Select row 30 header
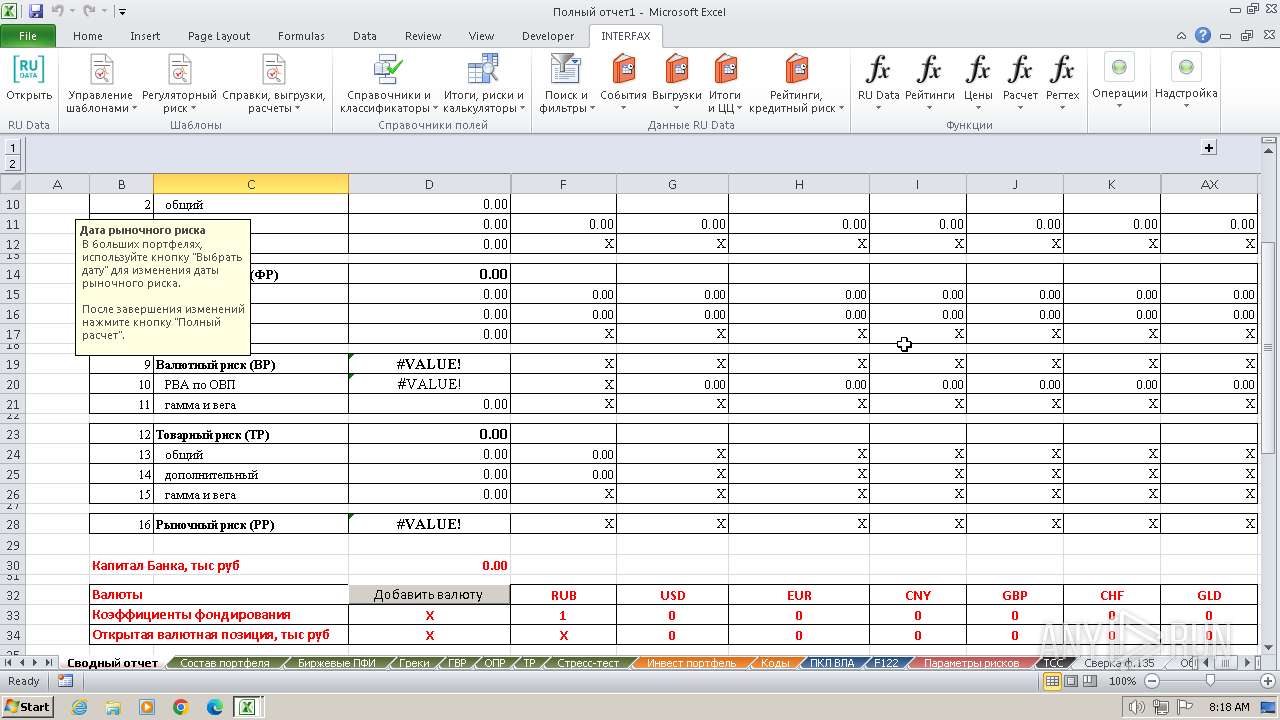Screen dimensions: 1280x720 pos(13,565)
